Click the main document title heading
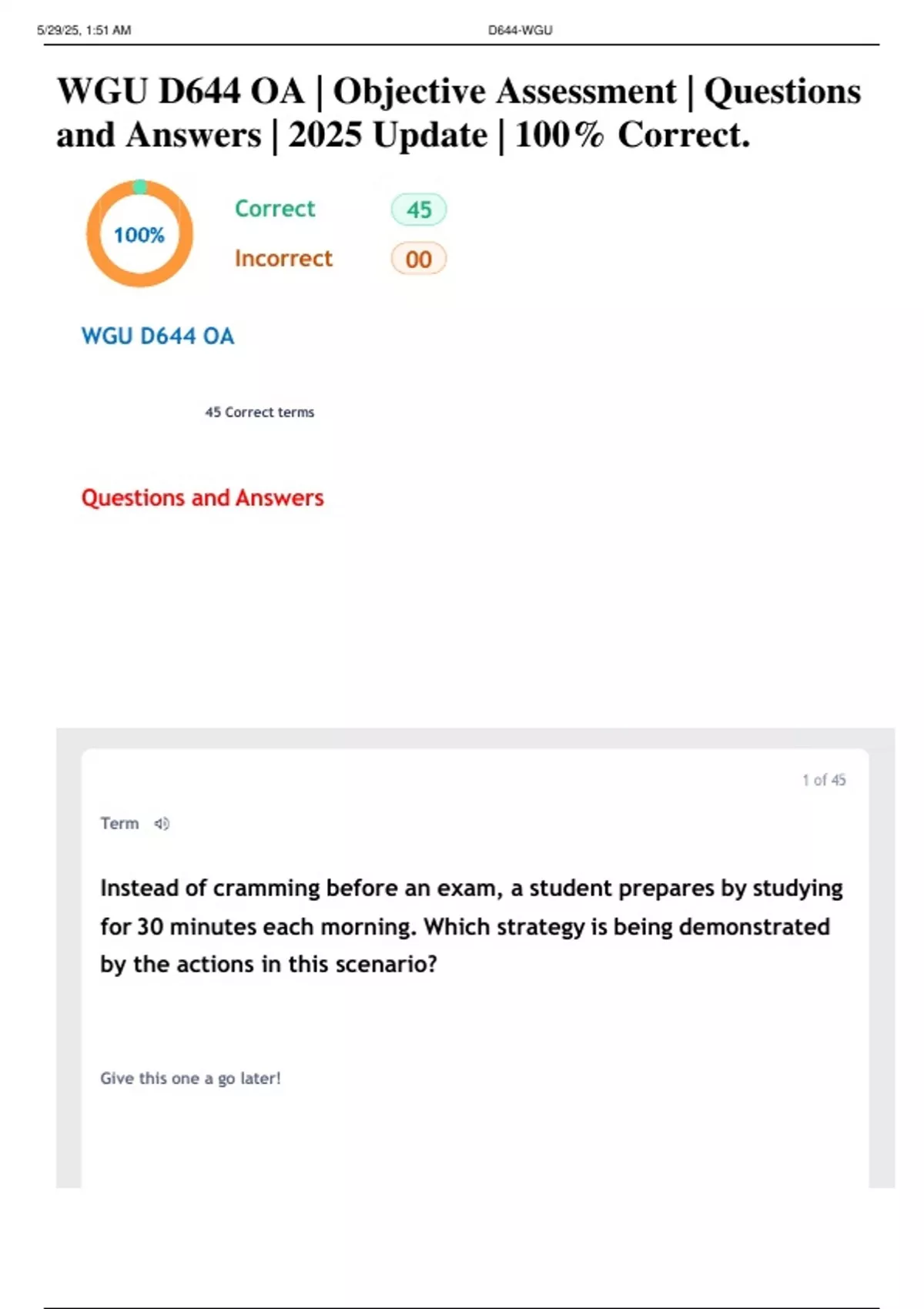This screenshot has width=924, height=1309. coord(459,112)
